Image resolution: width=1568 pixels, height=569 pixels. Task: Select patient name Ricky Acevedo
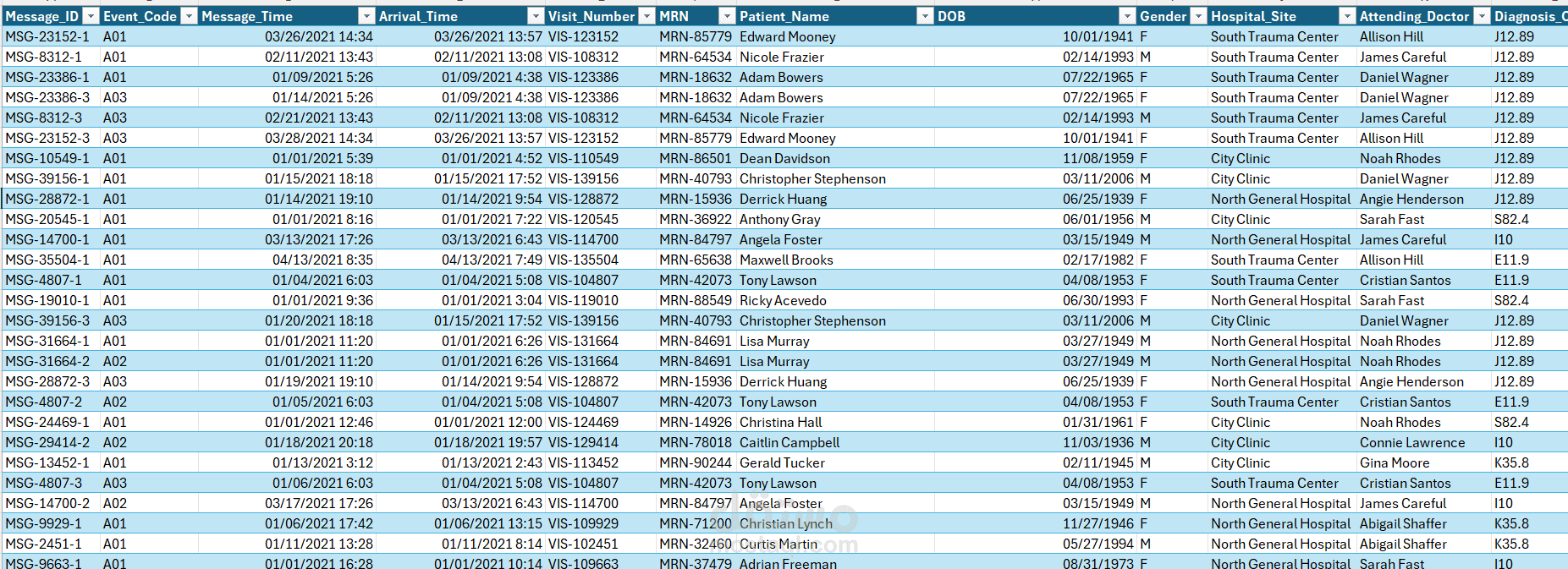click(783, 300)
